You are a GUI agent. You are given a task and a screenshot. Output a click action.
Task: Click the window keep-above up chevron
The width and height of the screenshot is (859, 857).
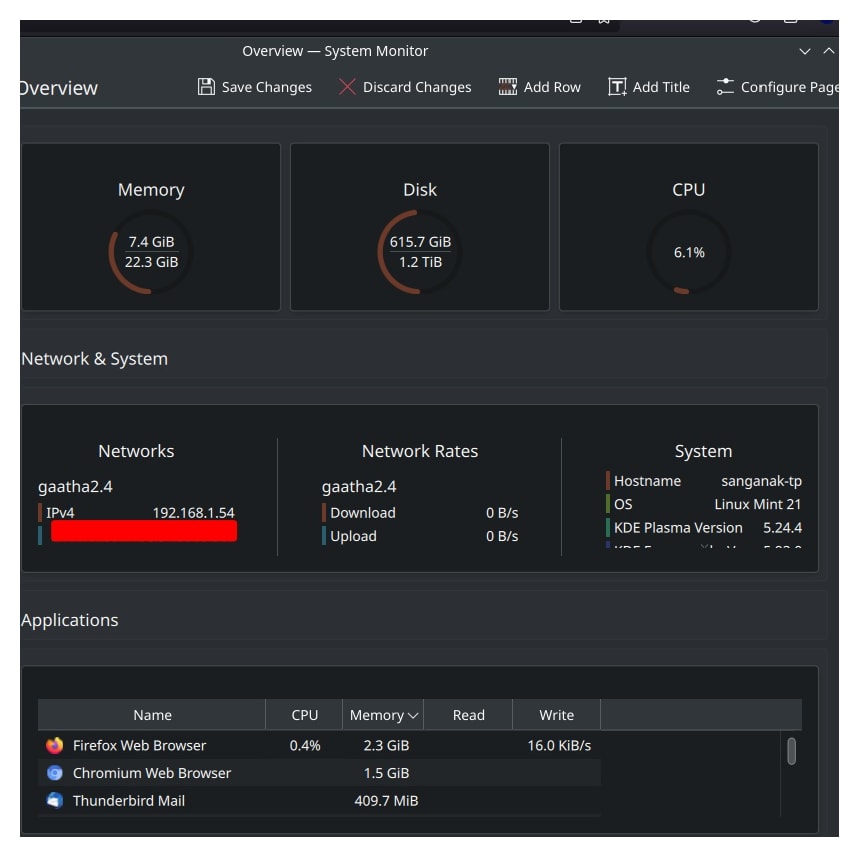(828, 51)
